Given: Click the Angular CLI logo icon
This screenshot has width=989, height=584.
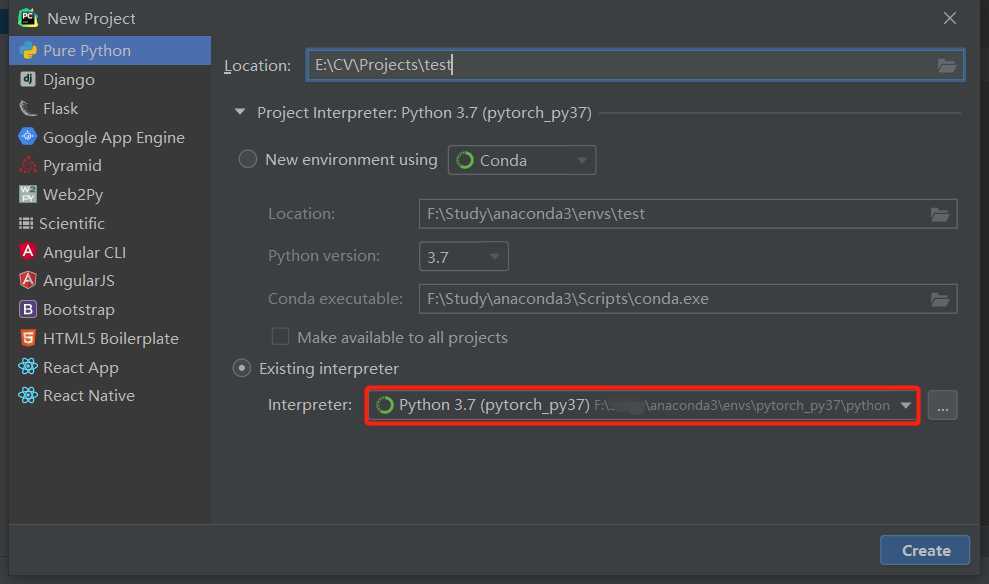Looking at the screenshot, I should (28, 252).
